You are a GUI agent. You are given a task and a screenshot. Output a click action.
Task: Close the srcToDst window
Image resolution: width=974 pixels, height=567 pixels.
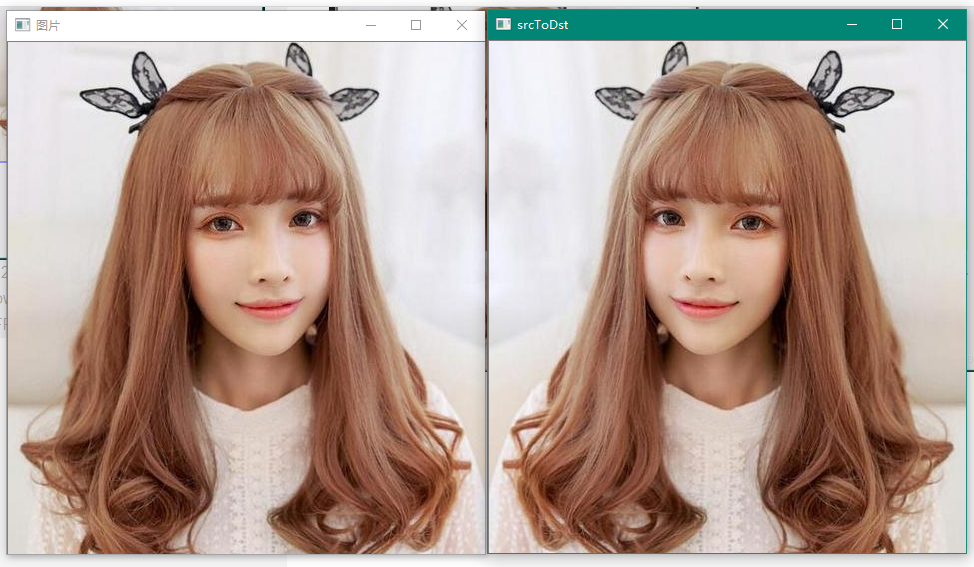coord(943,24)
